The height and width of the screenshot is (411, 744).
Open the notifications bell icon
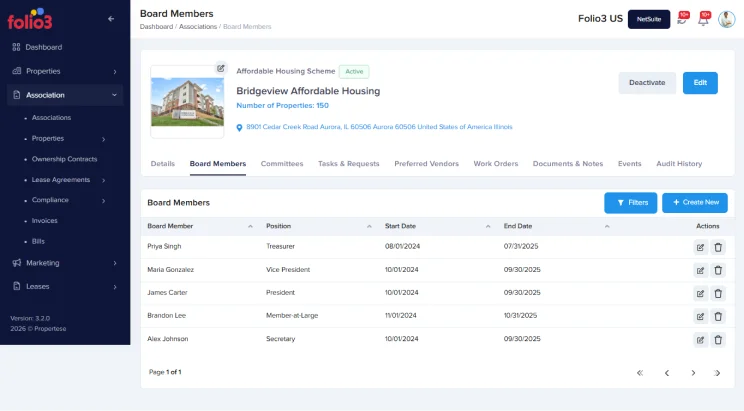click(703, 20)
